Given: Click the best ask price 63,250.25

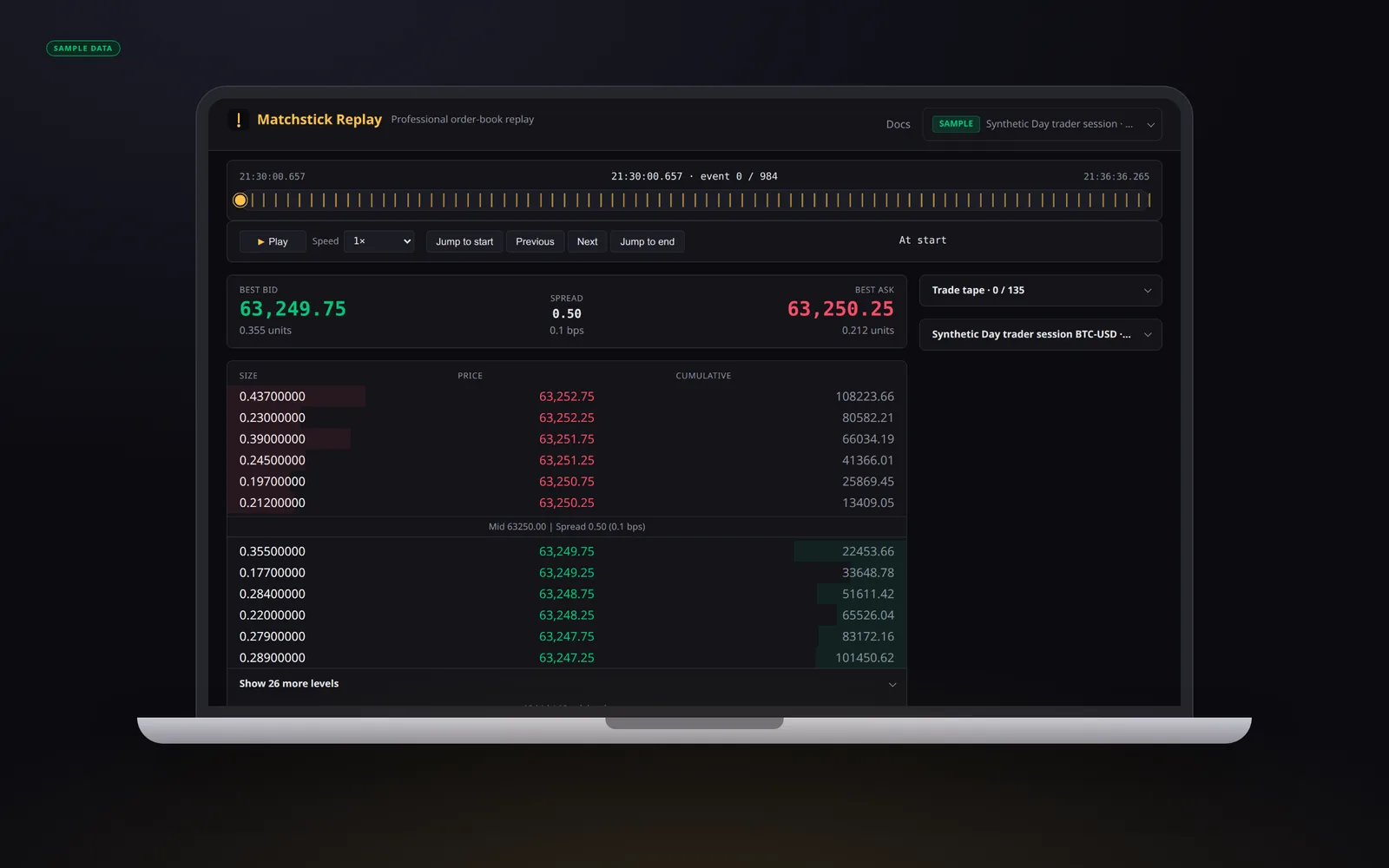Looking at the screenshot, I should 840,309.
